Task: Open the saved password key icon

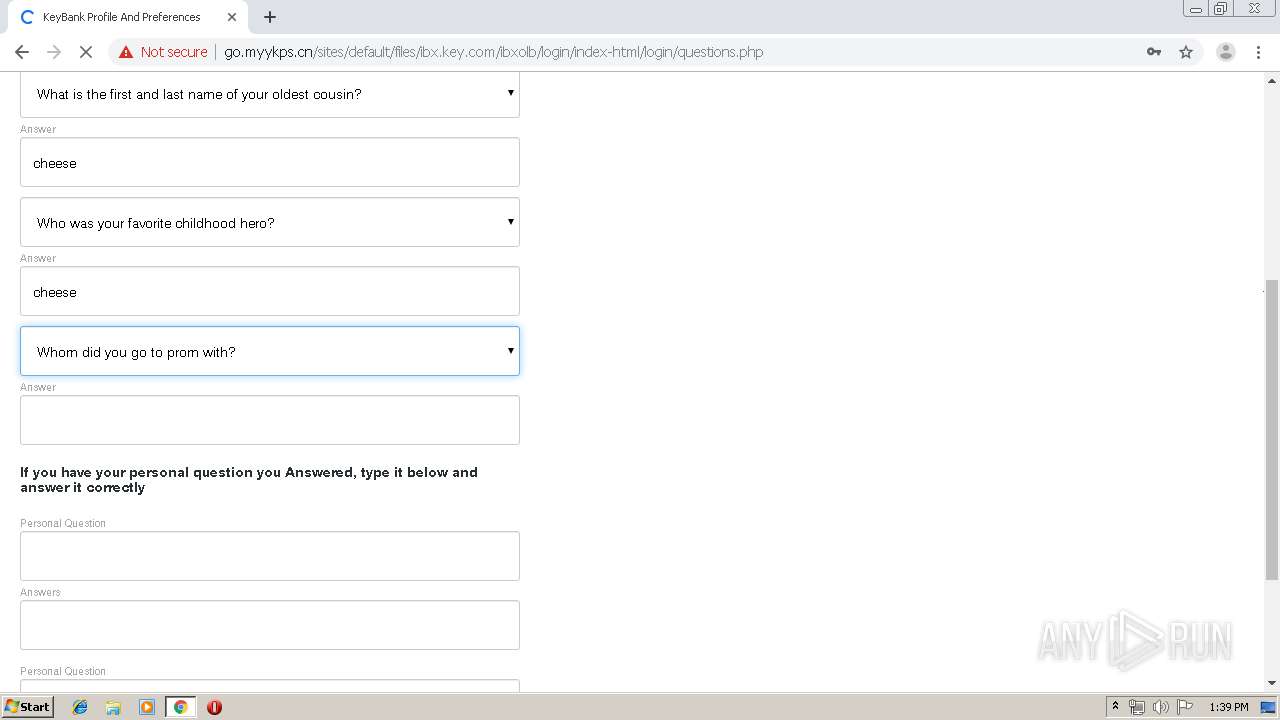Action: point(1154,52)
